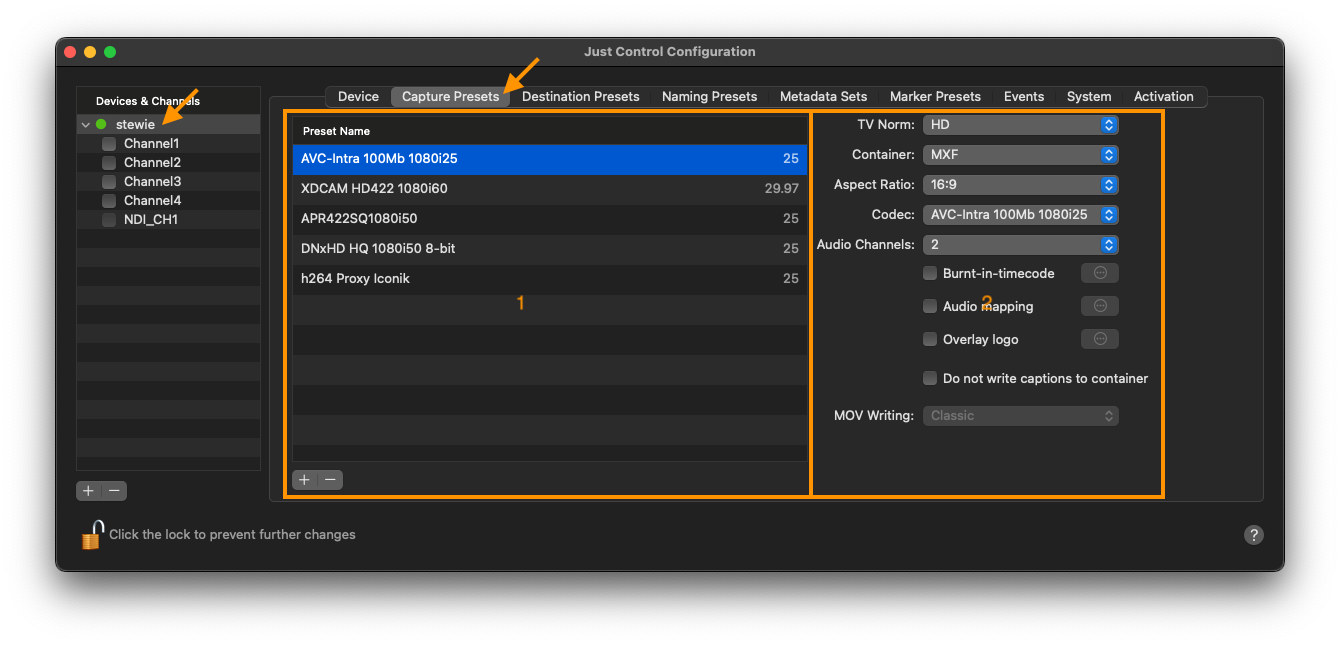
Task: Close the Just Control Configuration window
Action: (x=70, y=52)
